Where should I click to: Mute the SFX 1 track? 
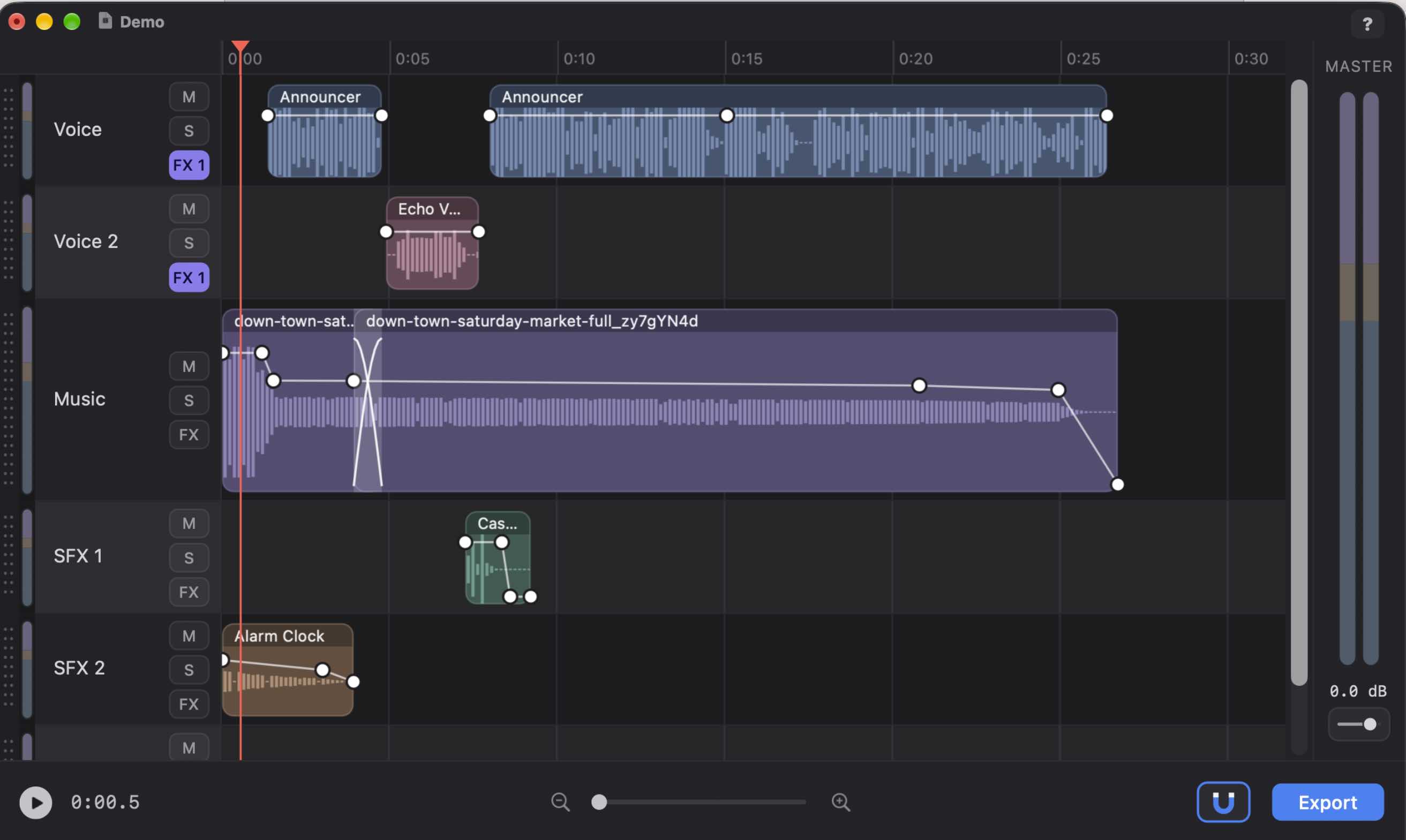189,524
